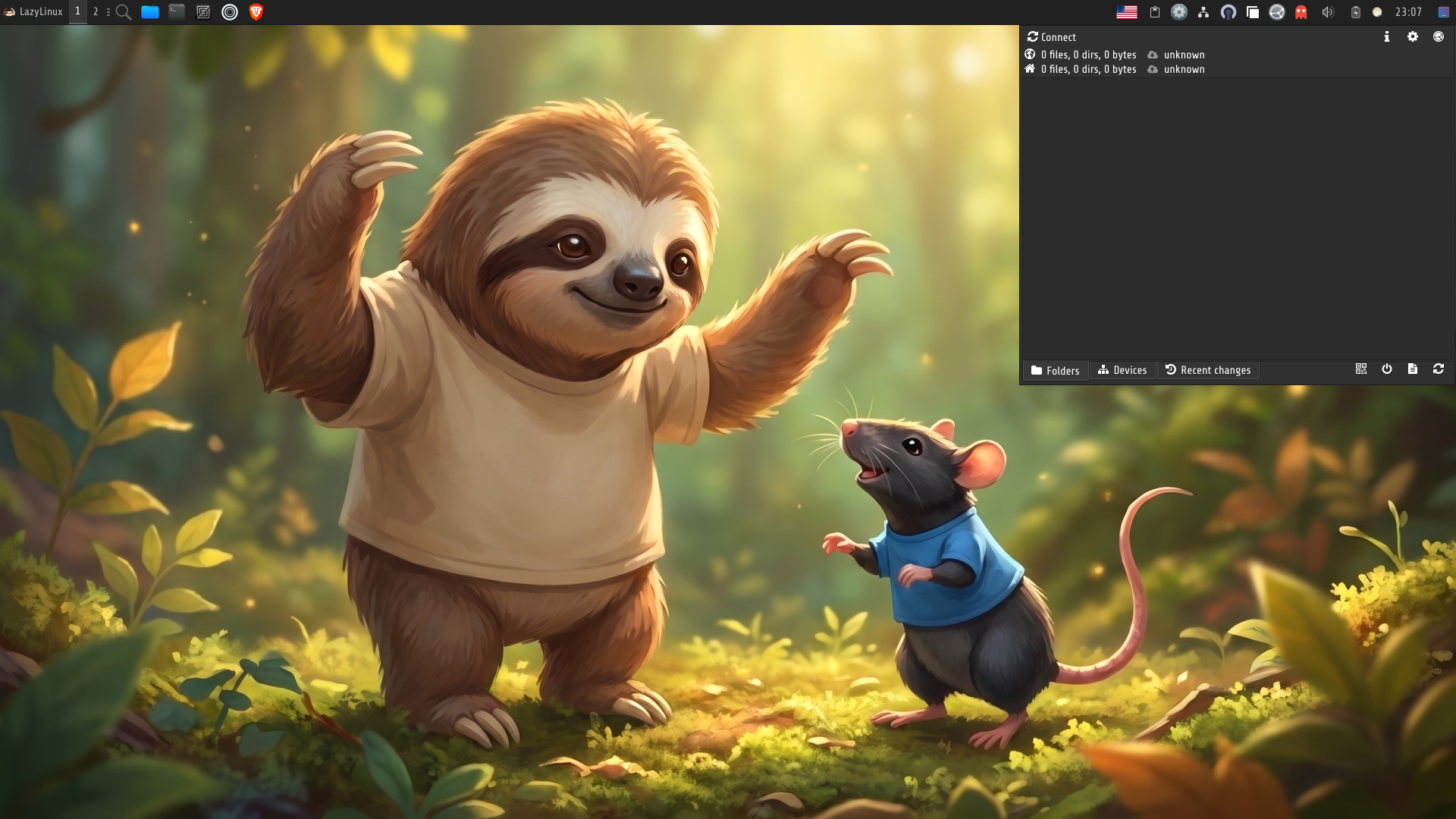The width and height of the screenshot is (1456, 819).
Task: Click the purple square icon at panel end
Action: point(1444,12)
